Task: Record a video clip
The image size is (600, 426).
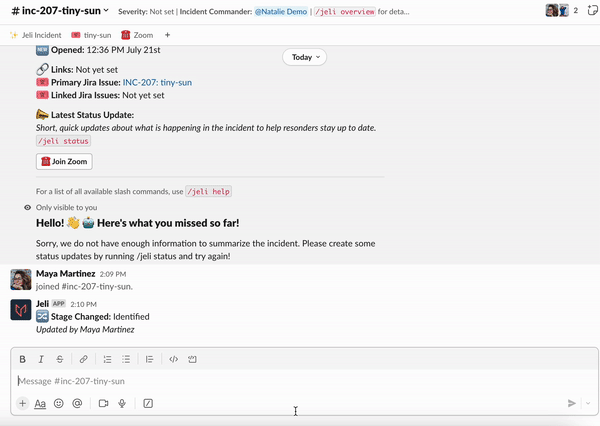Action: coord(103,403)
